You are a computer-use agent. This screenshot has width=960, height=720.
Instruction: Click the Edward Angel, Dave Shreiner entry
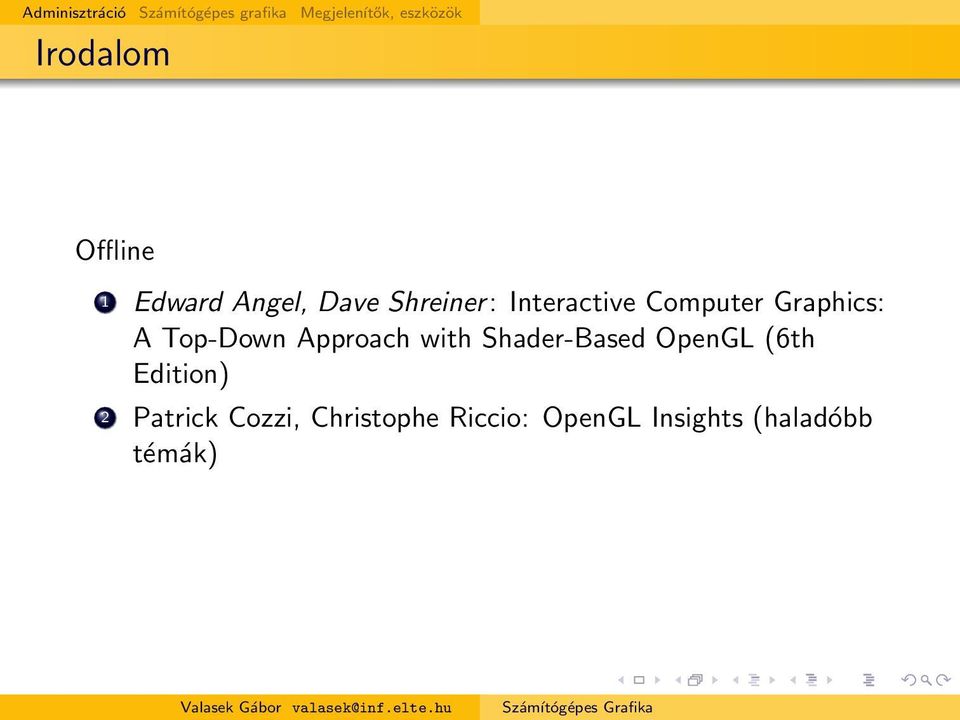pyautogui.click(x=509, y=338)
